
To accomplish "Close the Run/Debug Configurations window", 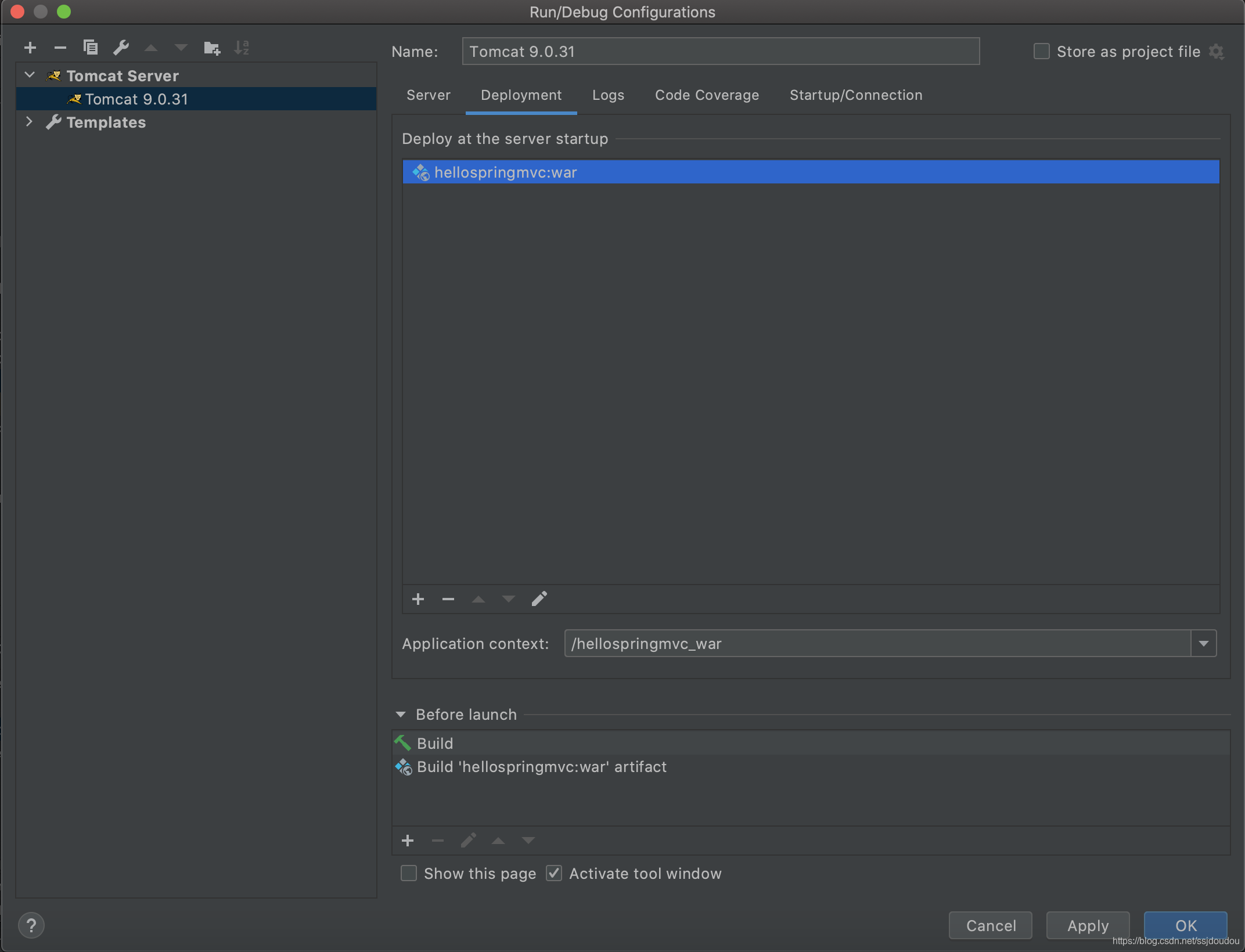I will tap(17, 12).
